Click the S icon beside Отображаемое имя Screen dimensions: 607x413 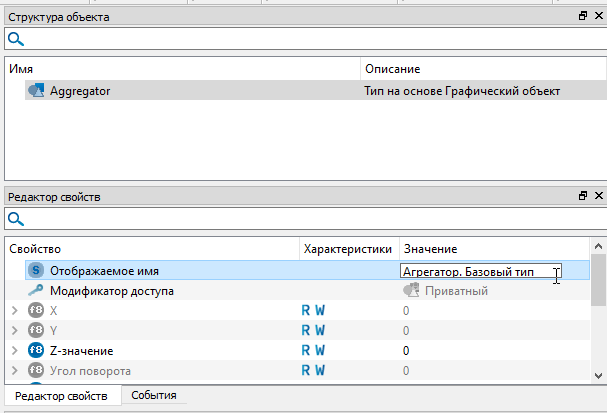[x=36, y=271]
